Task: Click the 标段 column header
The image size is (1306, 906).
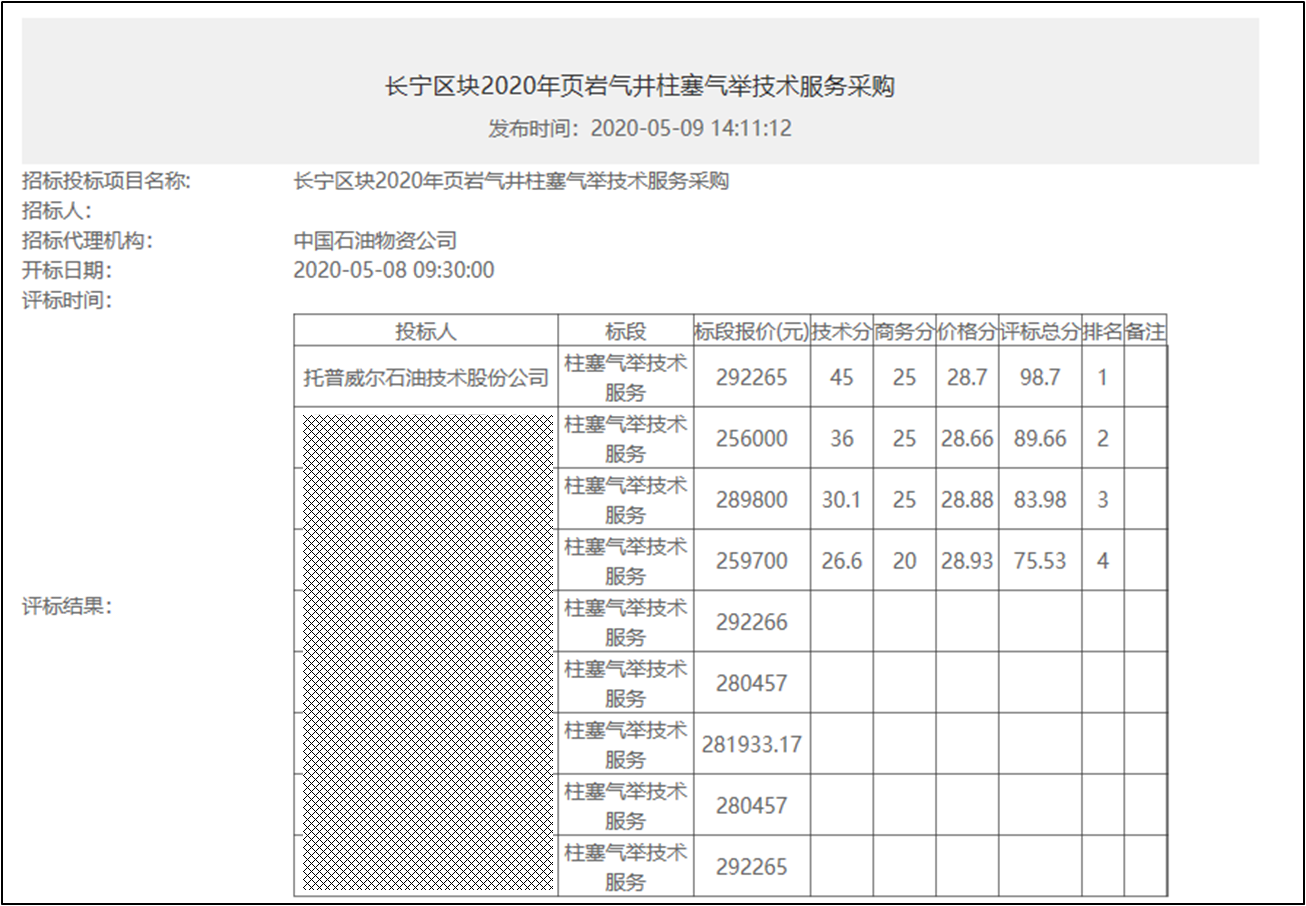Action: pos(625,332)
